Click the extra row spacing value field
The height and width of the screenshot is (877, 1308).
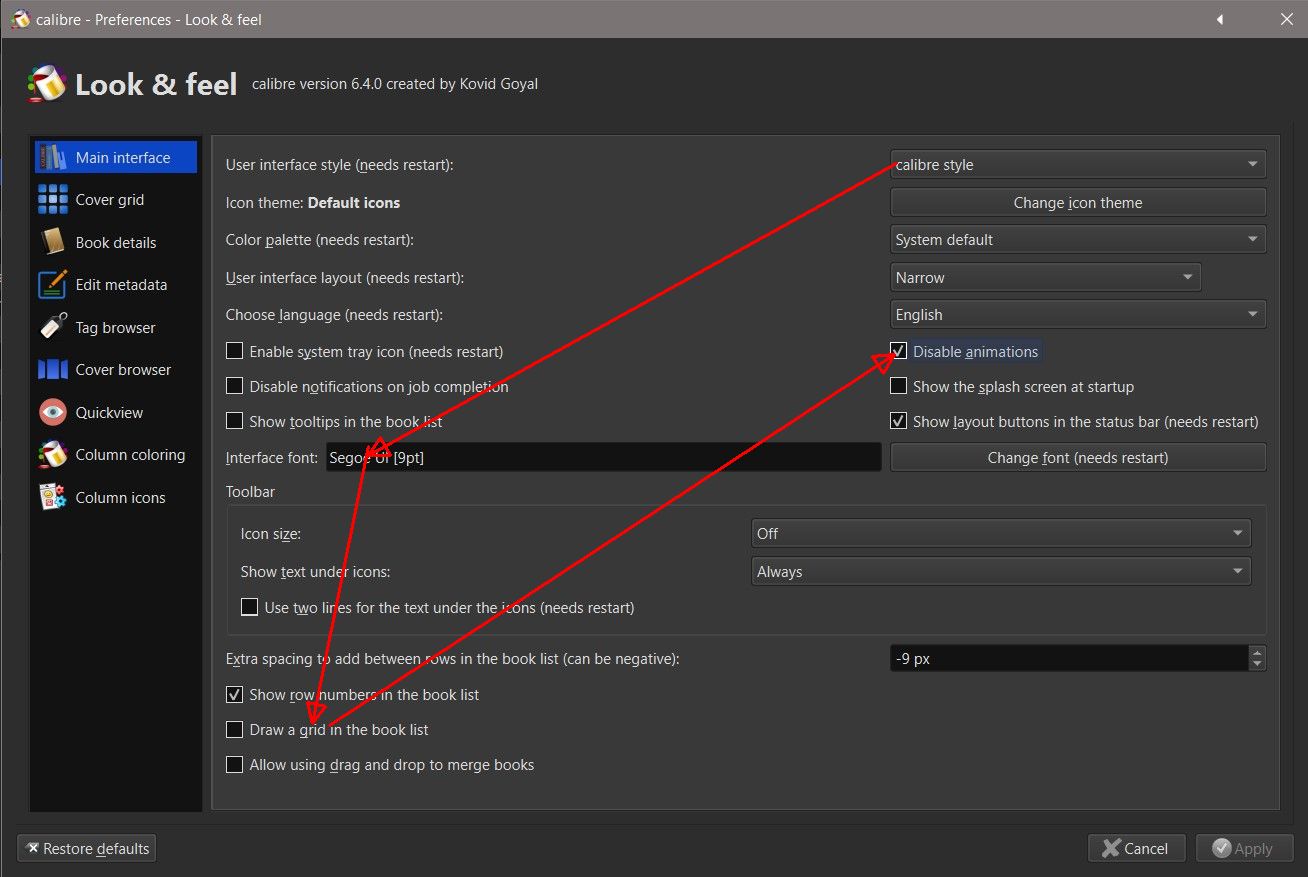pyautogui.click(x=1069, y=659)
